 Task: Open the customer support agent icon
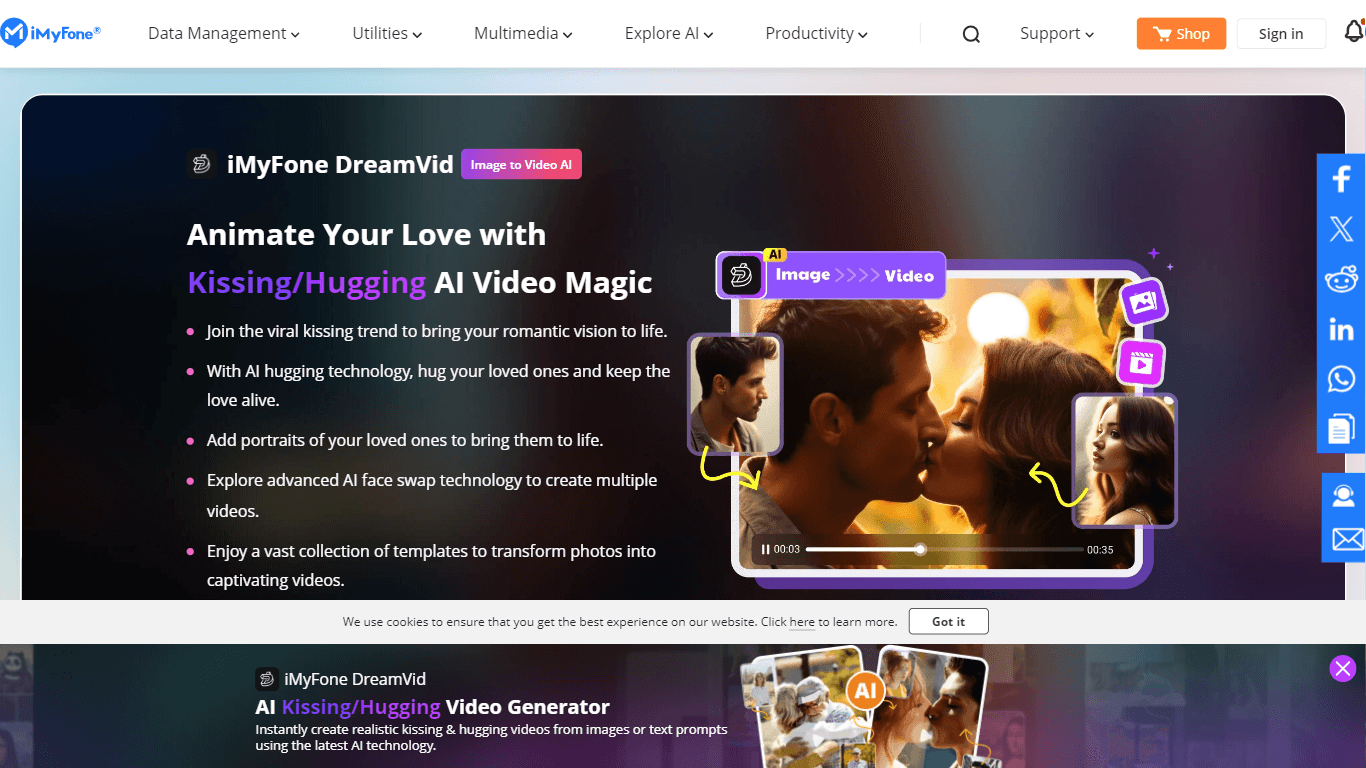tap(1343, 495)
